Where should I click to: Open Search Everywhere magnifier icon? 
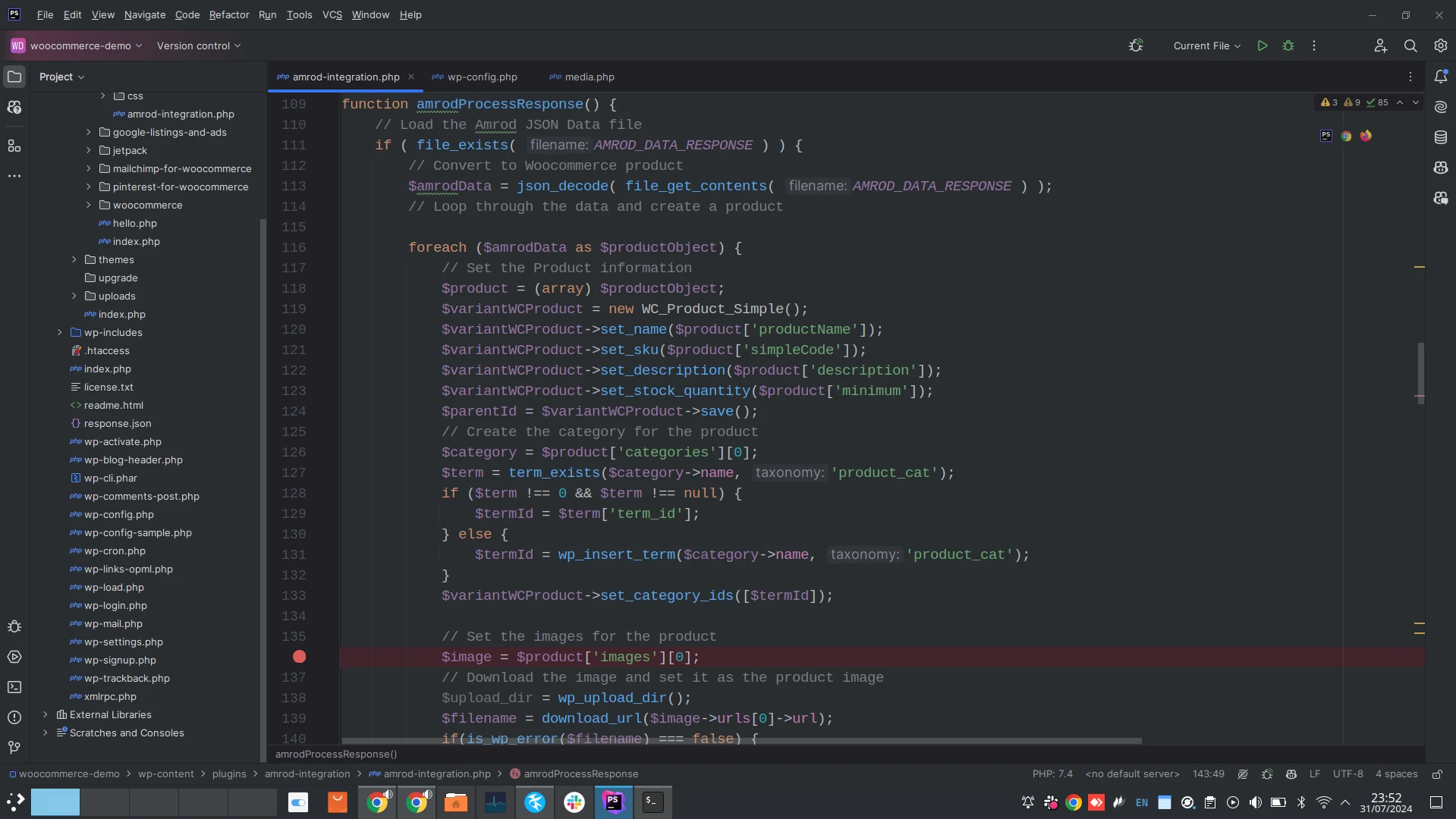pyautogui.click(x=1410, y=45)
